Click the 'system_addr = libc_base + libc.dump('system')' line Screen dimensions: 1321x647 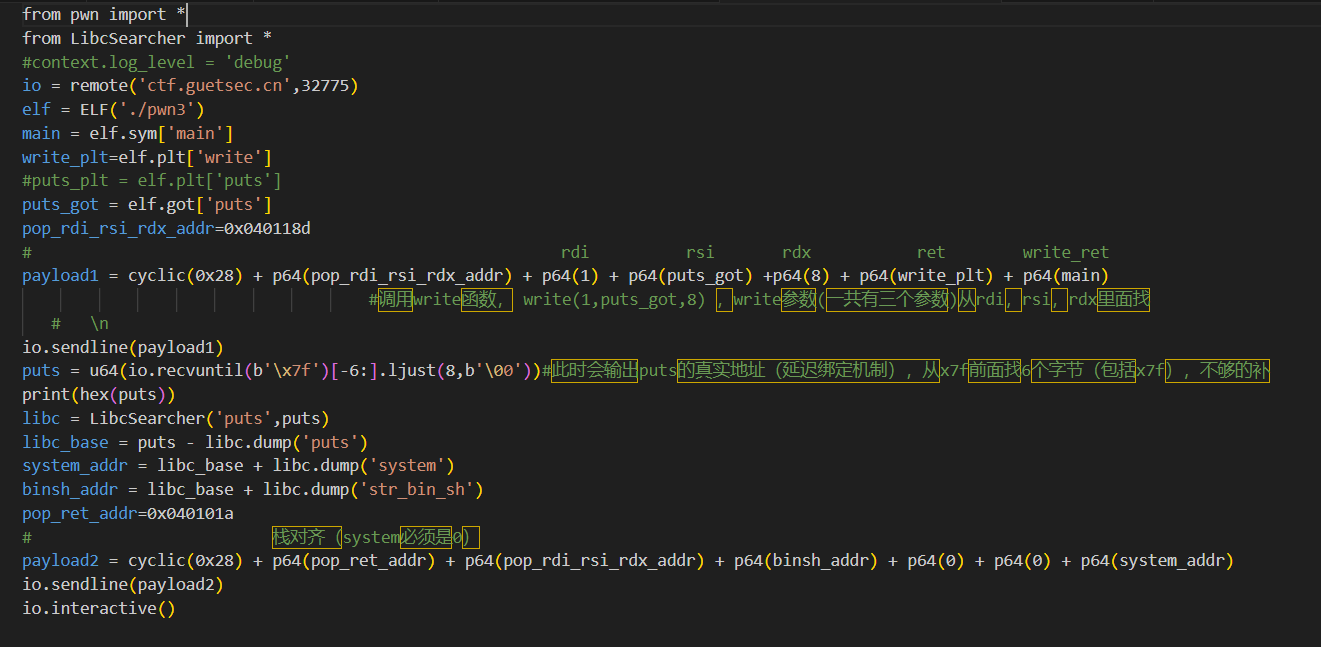click(x=238, y=466)
